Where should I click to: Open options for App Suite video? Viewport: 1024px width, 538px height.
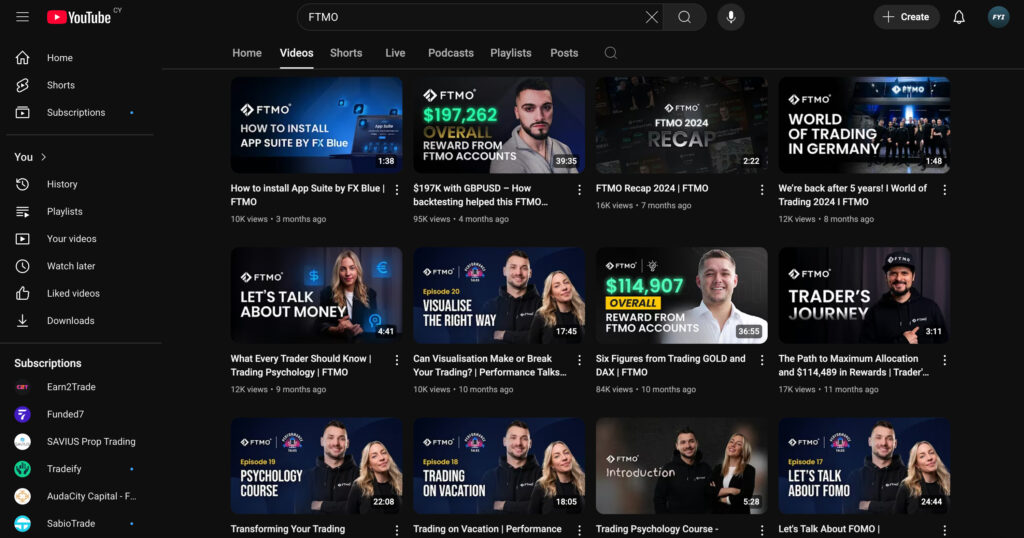coord(396,190)
